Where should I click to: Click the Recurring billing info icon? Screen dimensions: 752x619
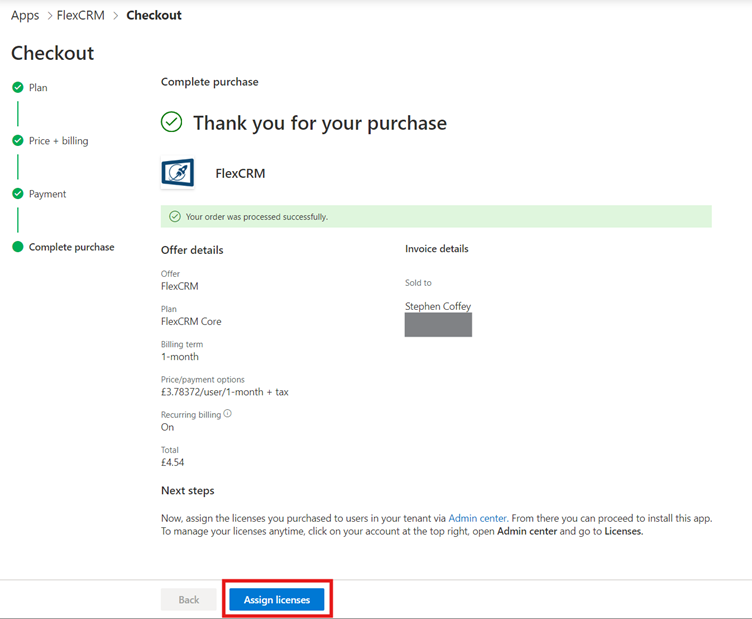pyautogui.click(x=228, y=413)
